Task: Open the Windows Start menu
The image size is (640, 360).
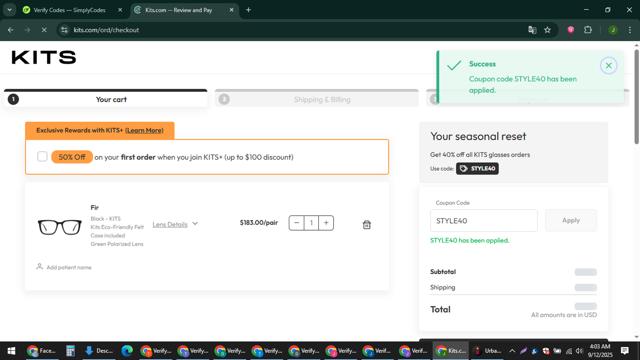Action: coord(11,351)
